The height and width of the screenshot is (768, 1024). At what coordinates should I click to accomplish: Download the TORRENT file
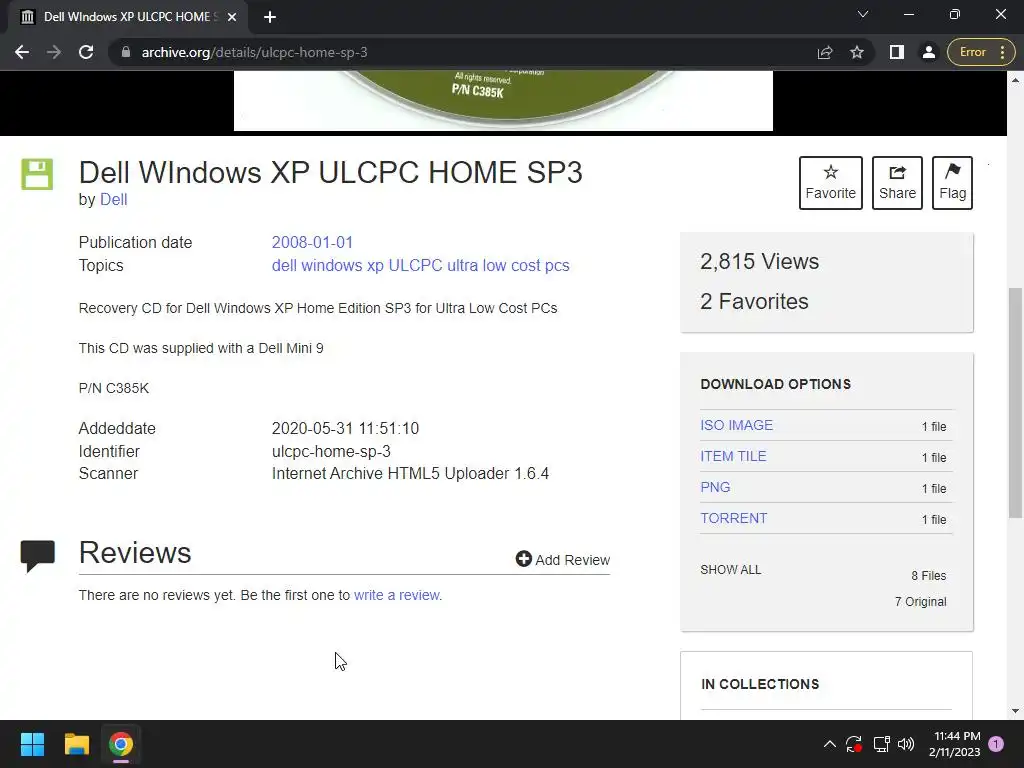734,519
